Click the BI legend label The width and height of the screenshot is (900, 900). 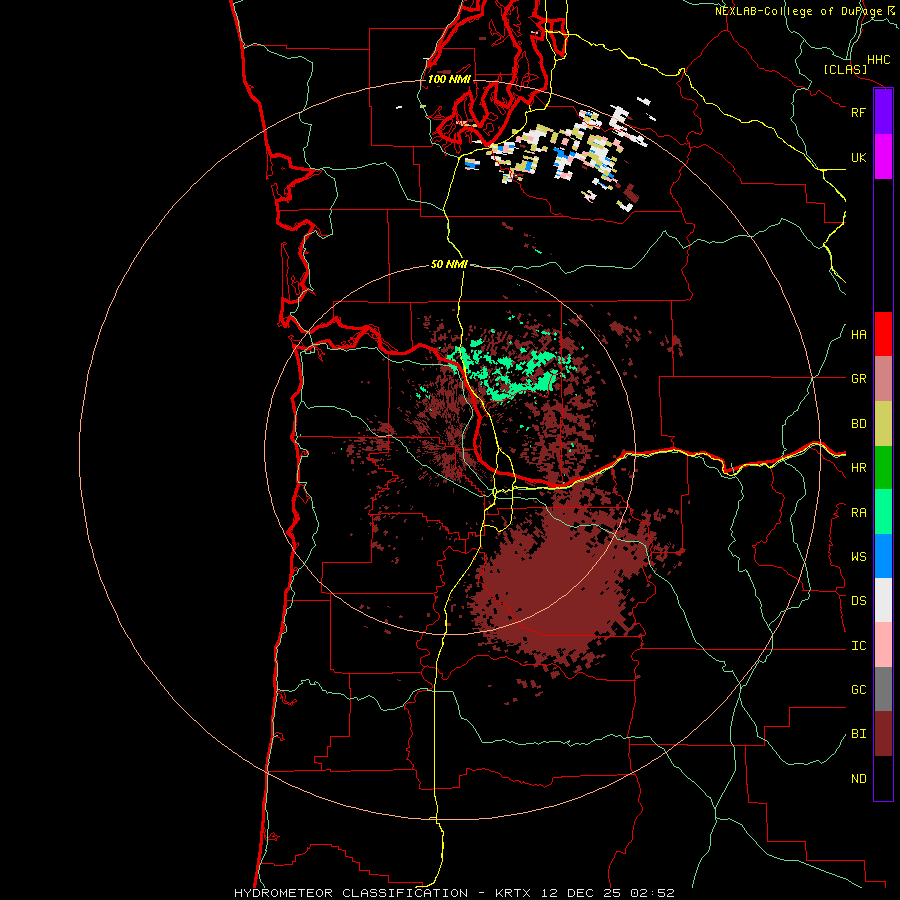pyautogui.click(x=858, y=734)
